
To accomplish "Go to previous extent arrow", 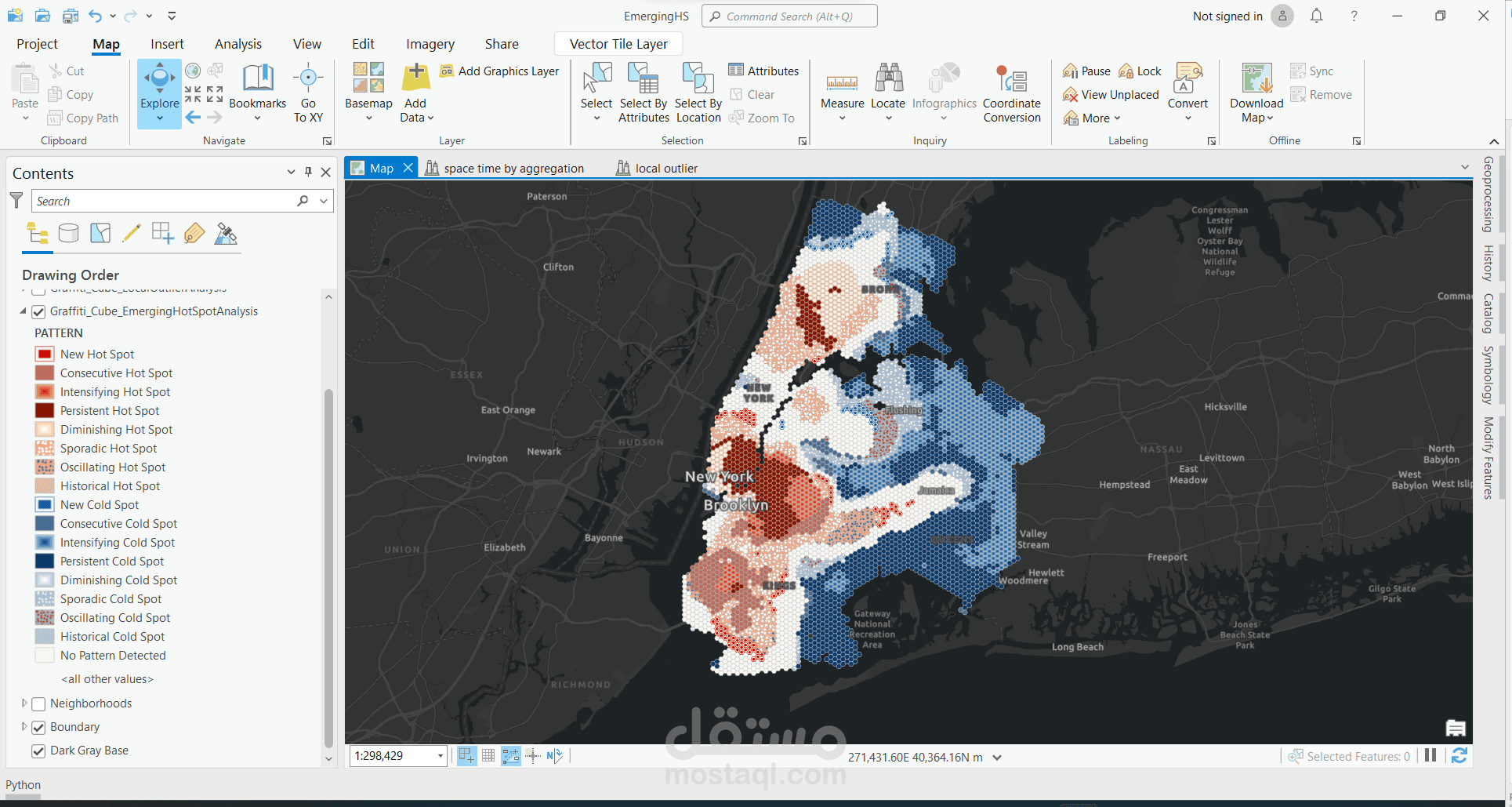I will point(193,118).
